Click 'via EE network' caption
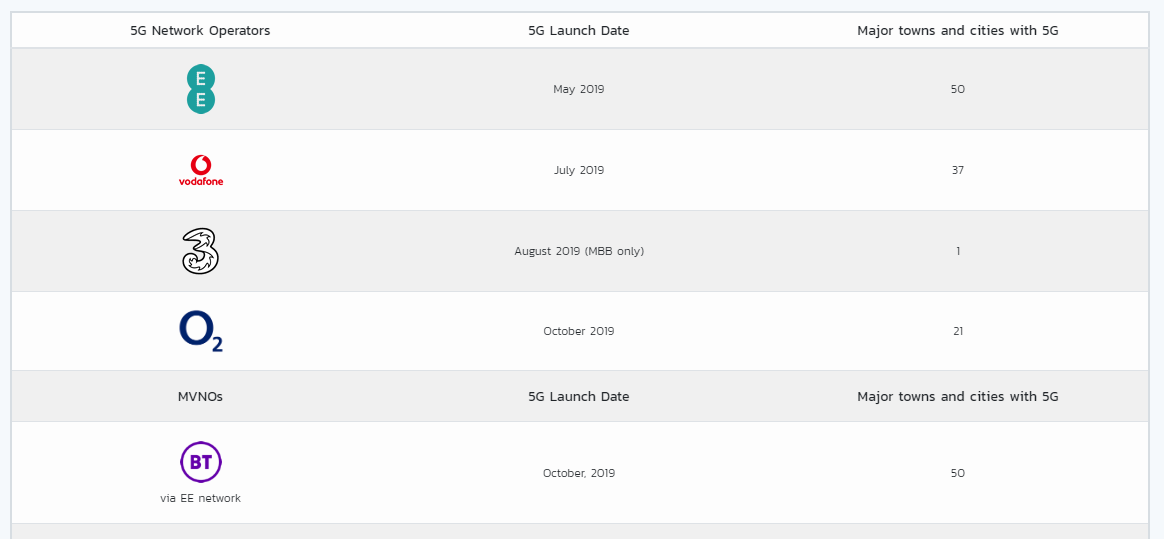 pyautogui.click(x=200, y=498)
